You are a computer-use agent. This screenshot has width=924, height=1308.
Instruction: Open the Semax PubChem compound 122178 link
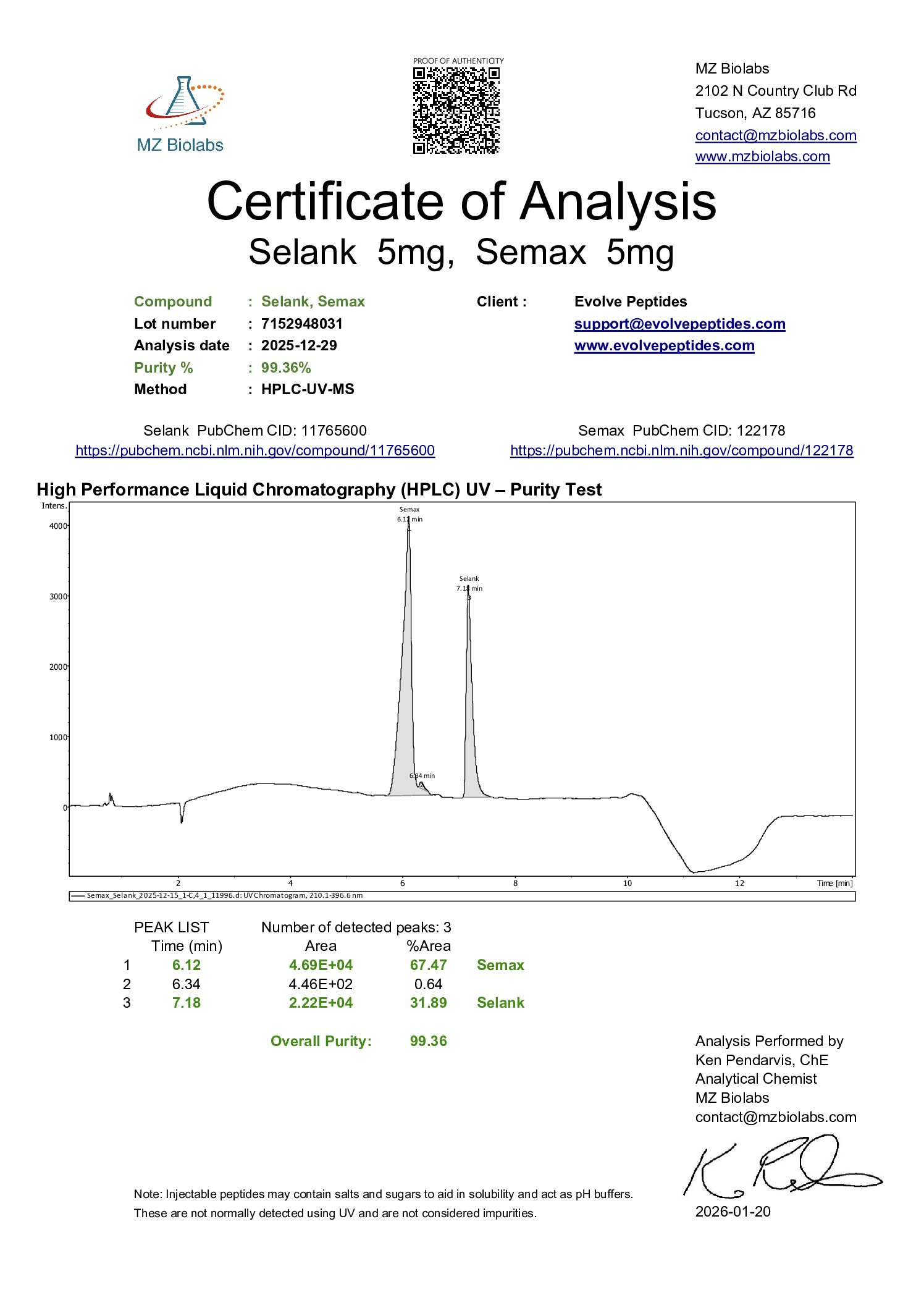(x=681, y=451)
